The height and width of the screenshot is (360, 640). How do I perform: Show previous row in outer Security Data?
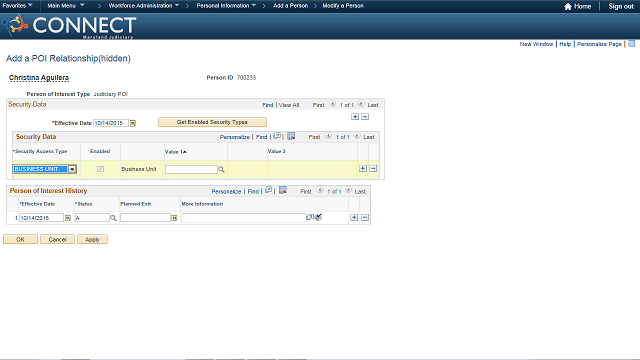[x=332, y=104]
